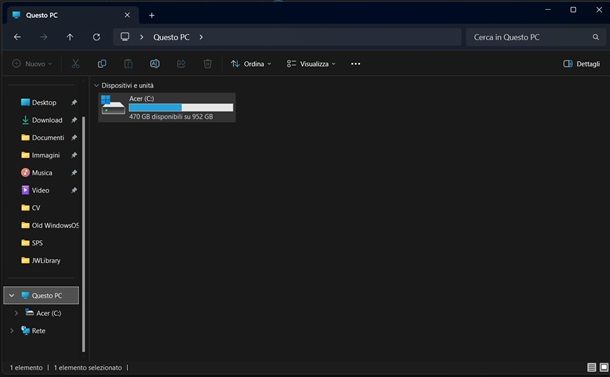Select Rete in the sidebar
The image size is (610, 377).
pyautogui.click(x=39, y=331)
